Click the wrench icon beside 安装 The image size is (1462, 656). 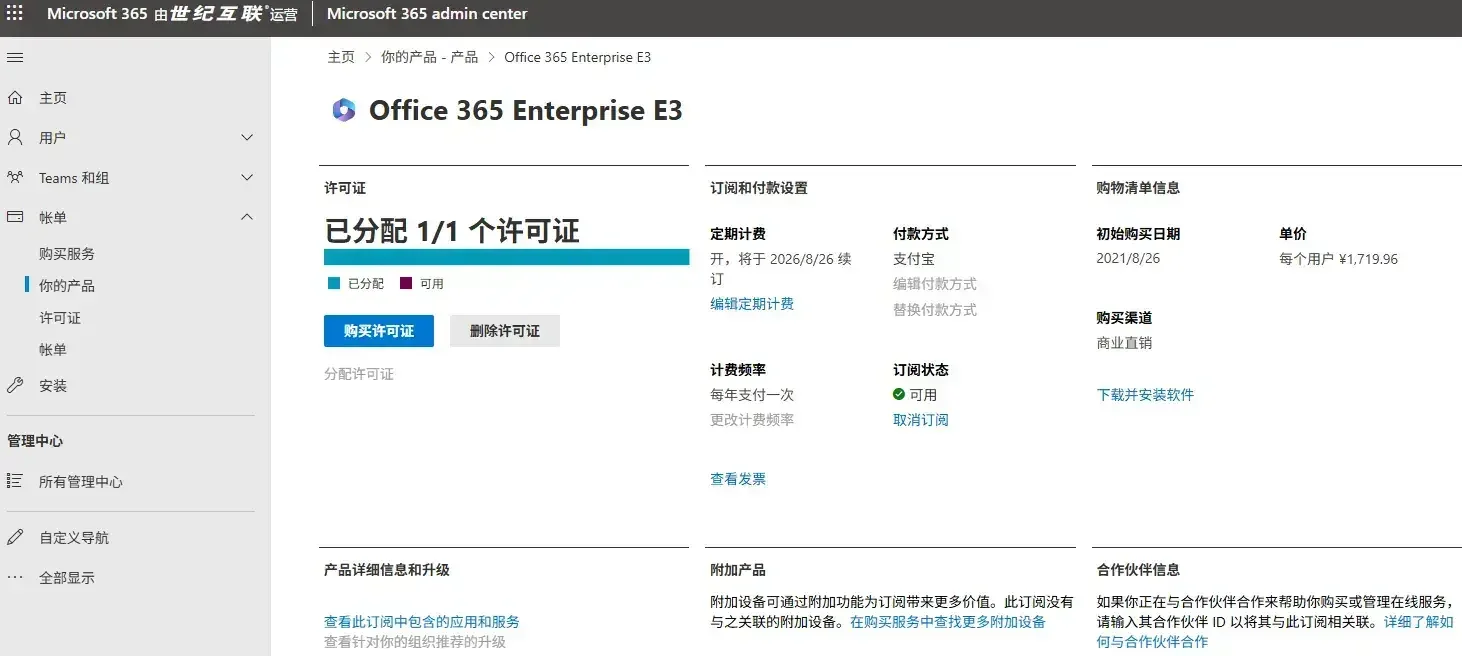pos(15,385)
